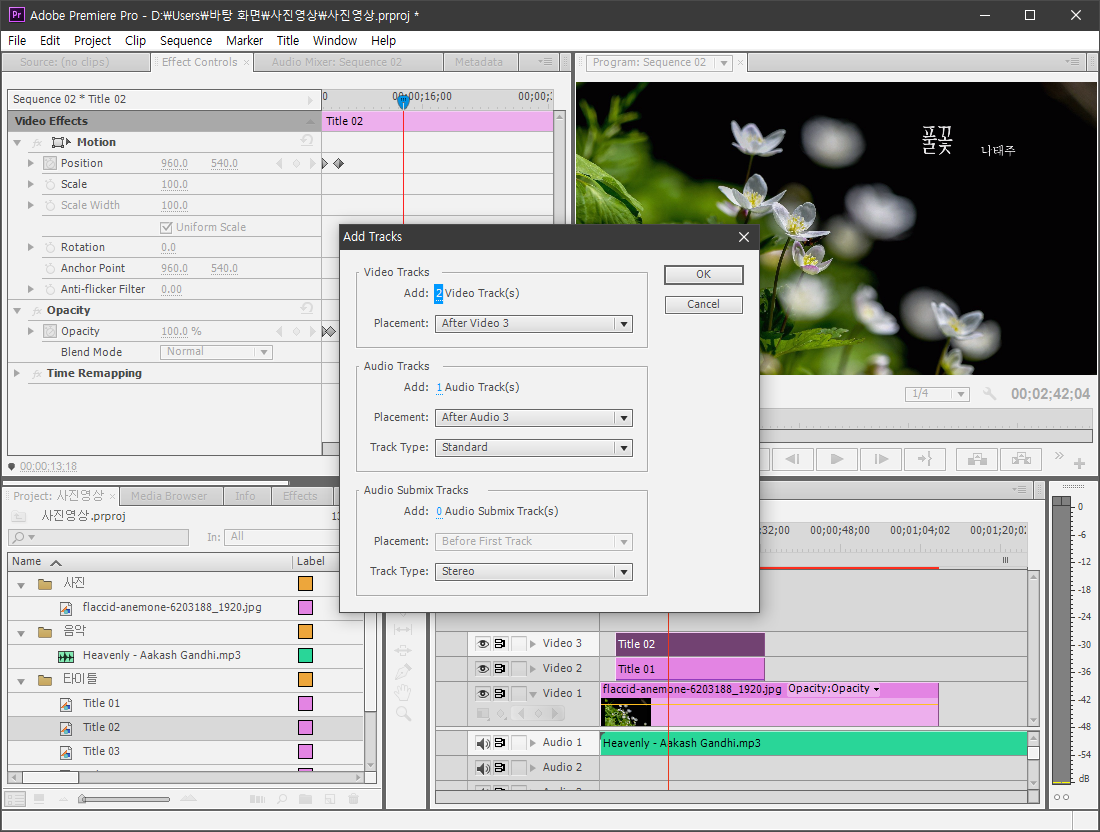This screenshot has height=832, width=1100.
Task: Step forward one frame in Program monitor
Action: 881,459
